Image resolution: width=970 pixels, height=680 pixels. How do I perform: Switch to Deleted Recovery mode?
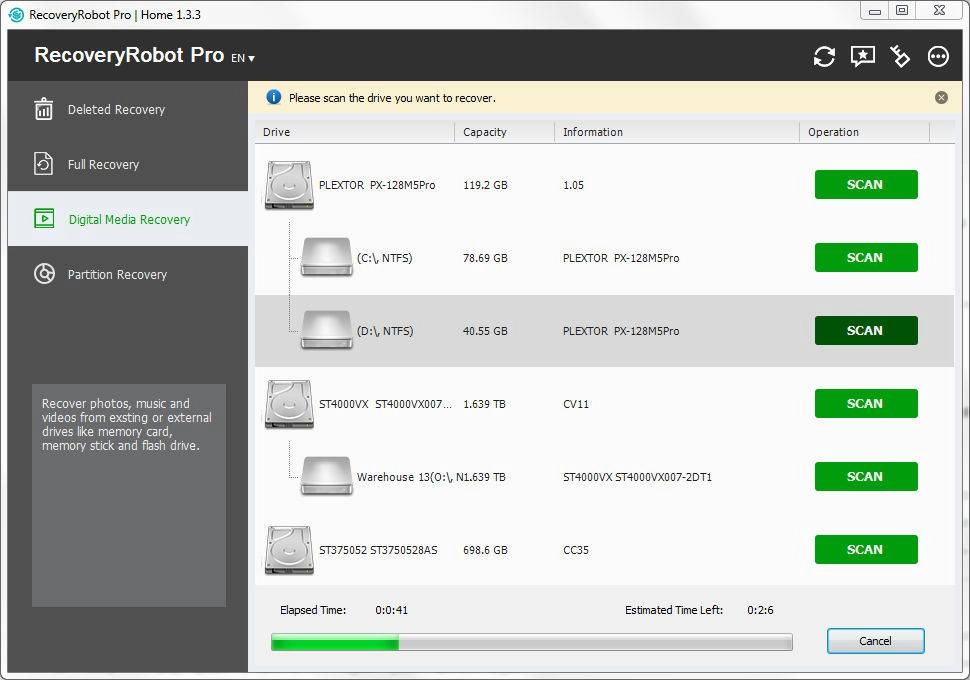coord(127,109)
